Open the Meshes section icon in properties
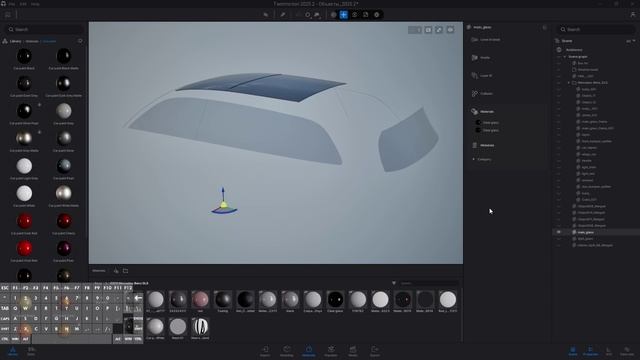The image size is (640, 360). [475, 58]
